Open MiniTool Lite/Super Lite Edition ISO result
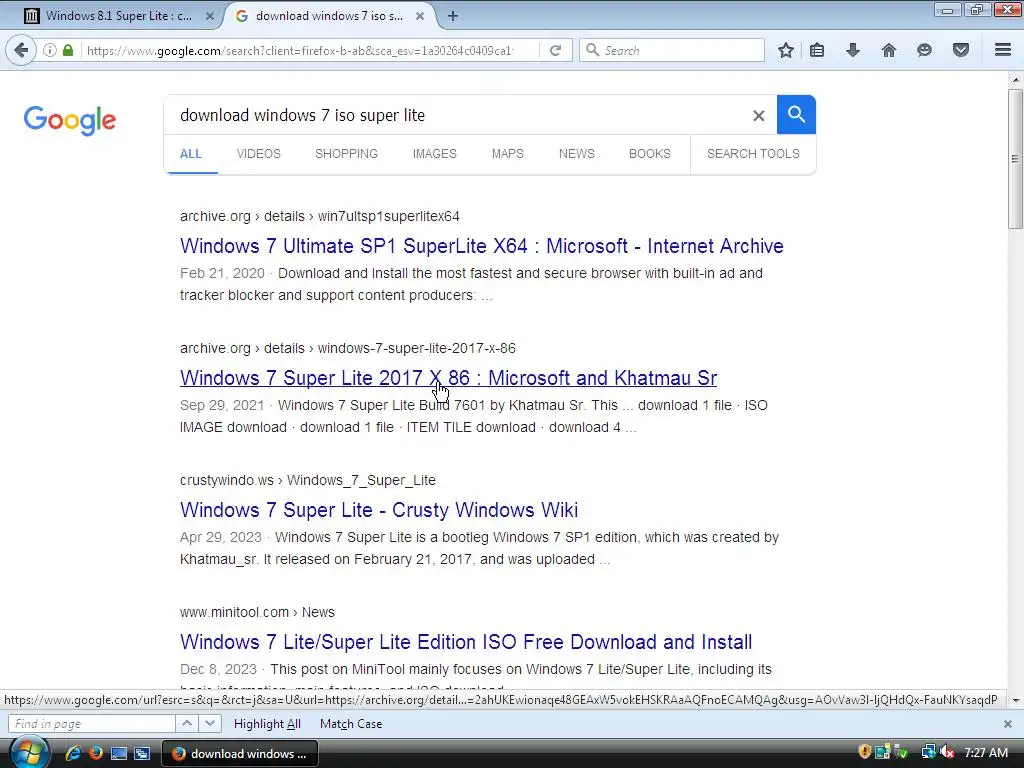The height and width of the screenshot is (768, 1024). coord(466,642)
